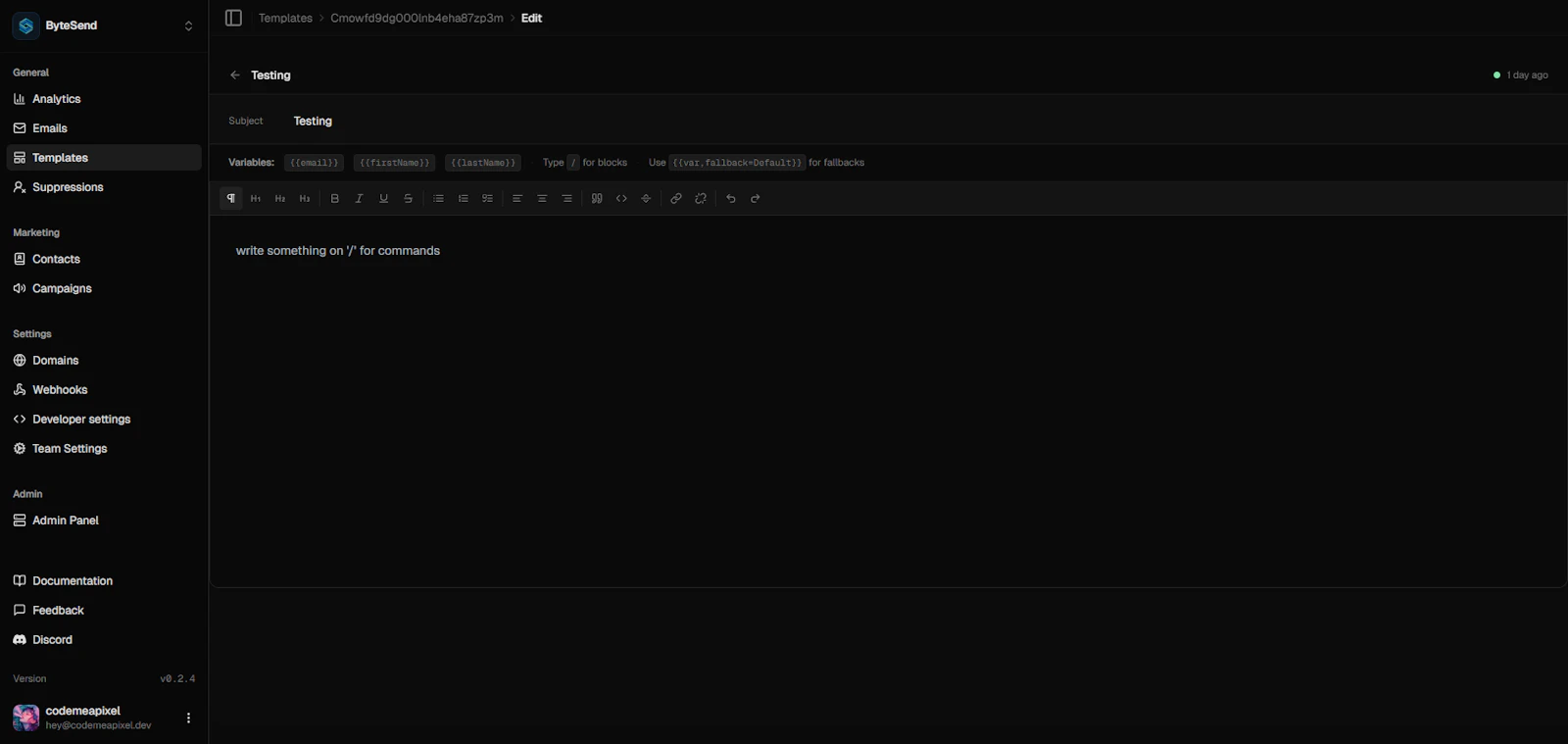This screenshot has width=1568, height=744.
Task: Open the Admin Panel
Action: coord(104,521)
